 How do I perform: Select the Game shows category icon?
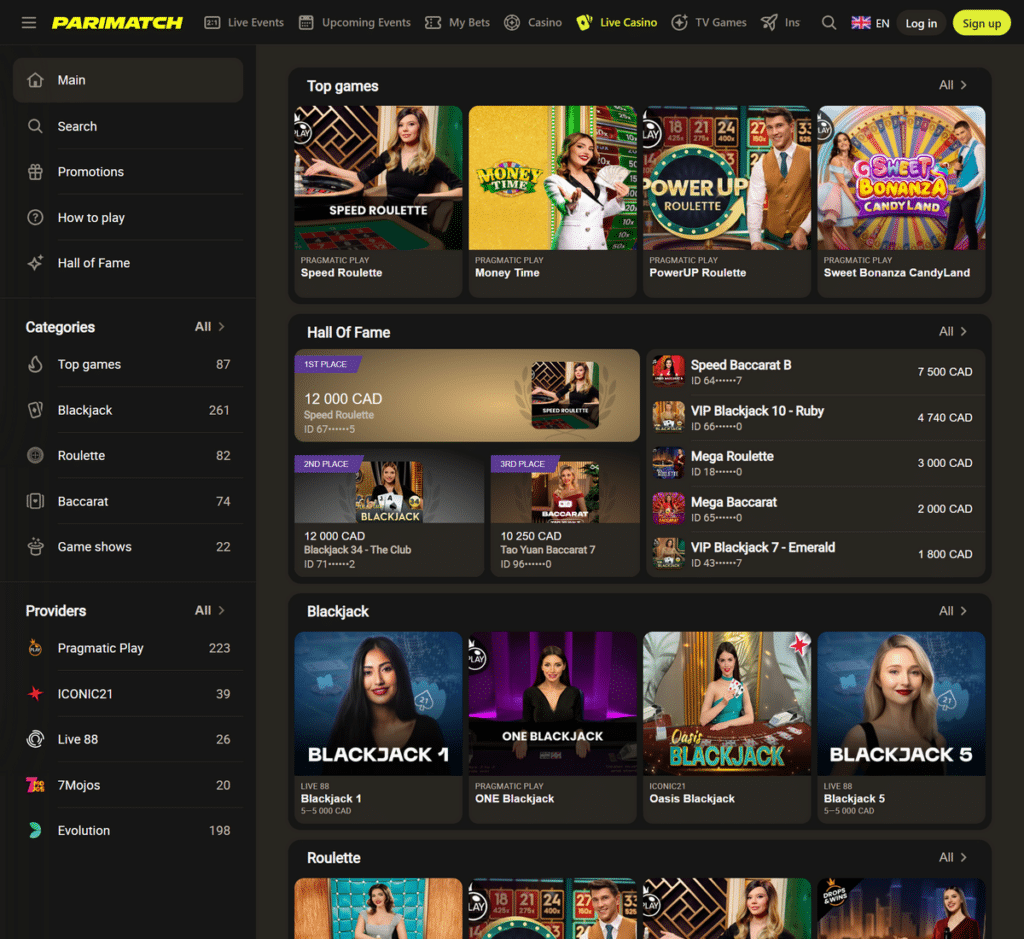pos(36,547)
